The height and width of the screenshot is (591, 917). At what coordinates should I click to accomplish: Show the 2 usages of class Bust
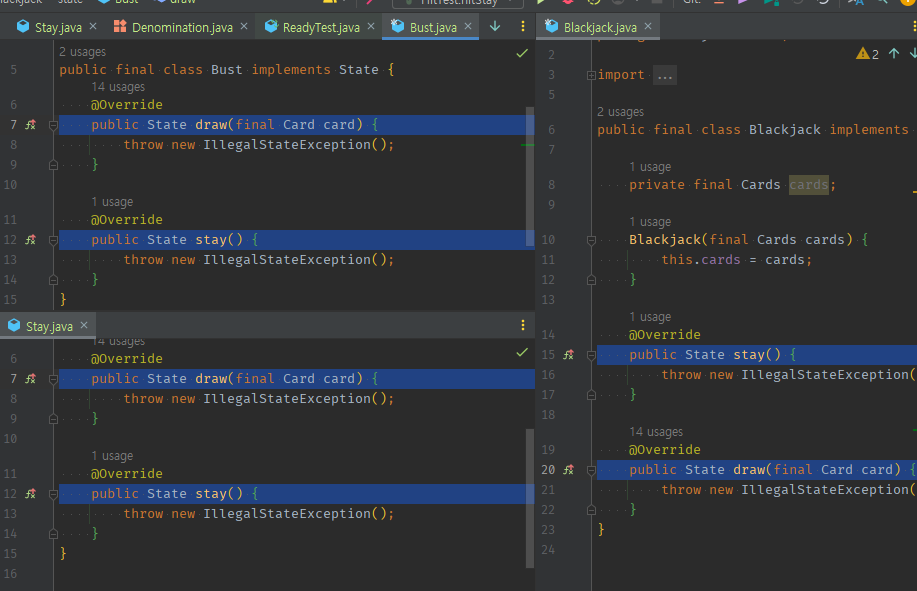pos(82,52)
